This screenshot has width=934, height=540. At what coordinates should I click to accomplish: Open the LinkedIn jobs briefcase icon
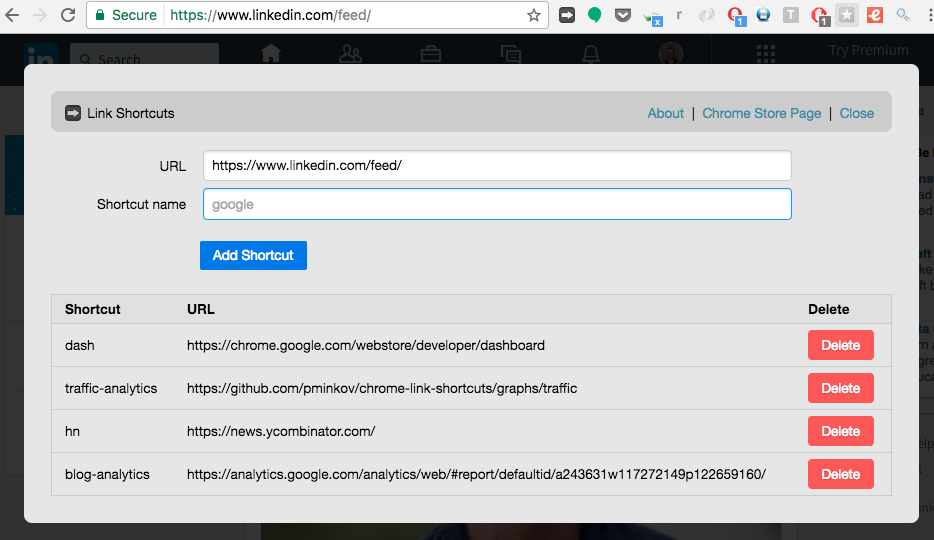[431, 54]
